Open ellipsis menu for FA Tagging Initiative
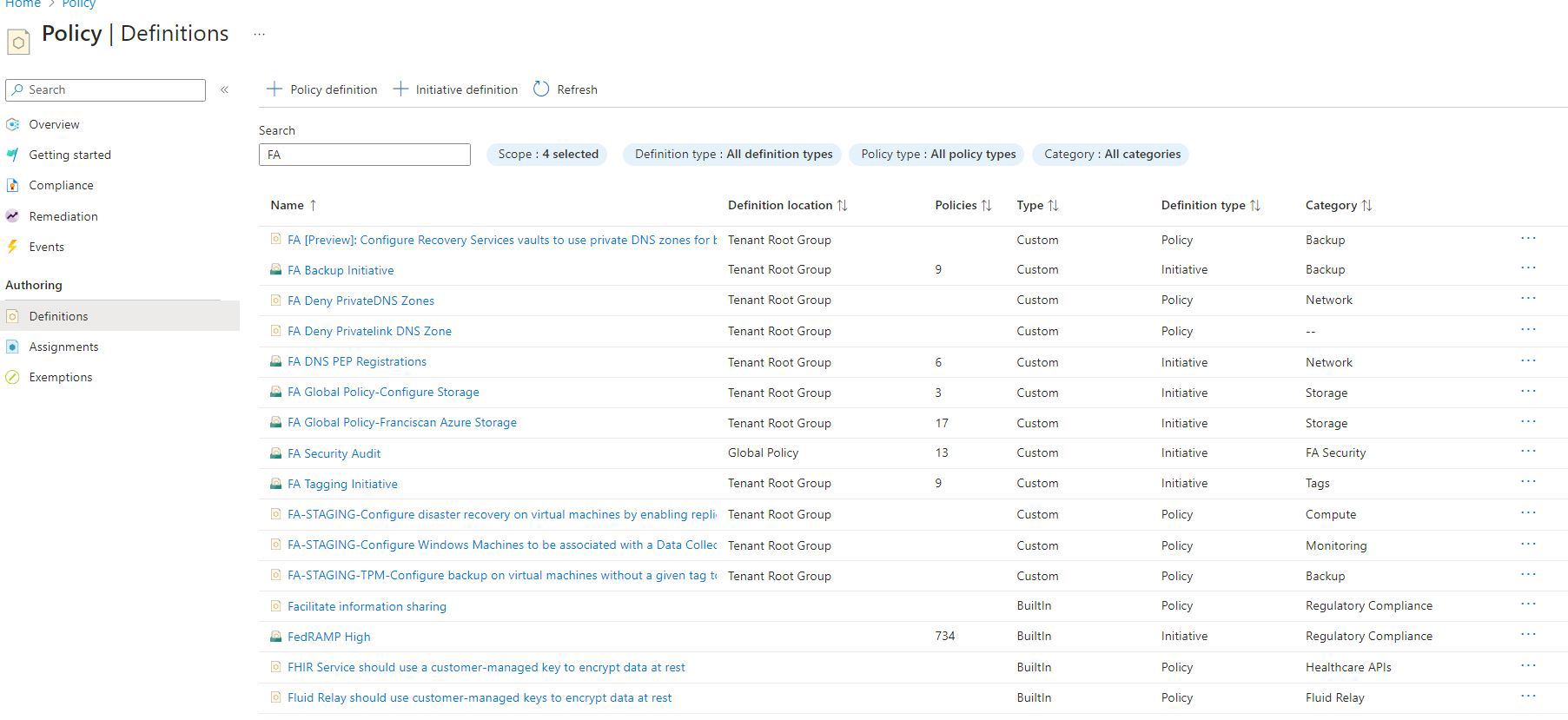Screen dimensions: 1568x720 1528,482
